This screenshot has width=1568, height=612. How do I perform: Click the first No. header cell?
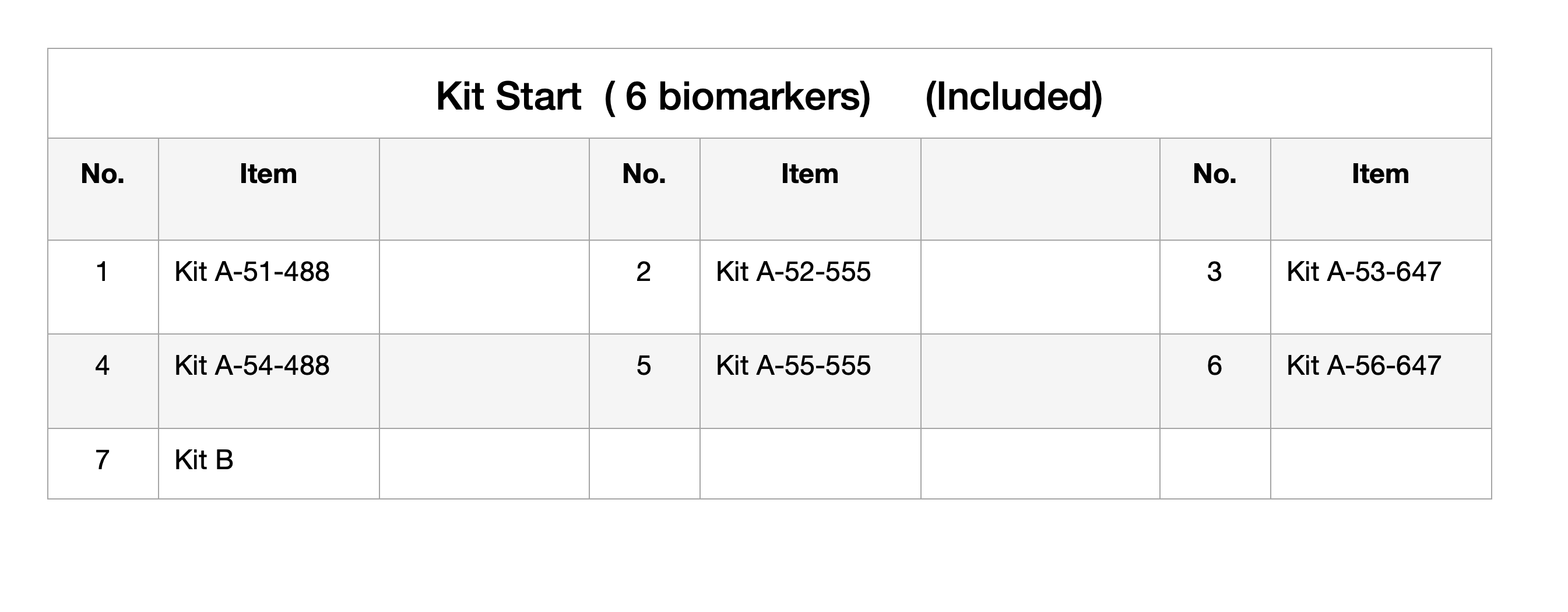(104, 189)
